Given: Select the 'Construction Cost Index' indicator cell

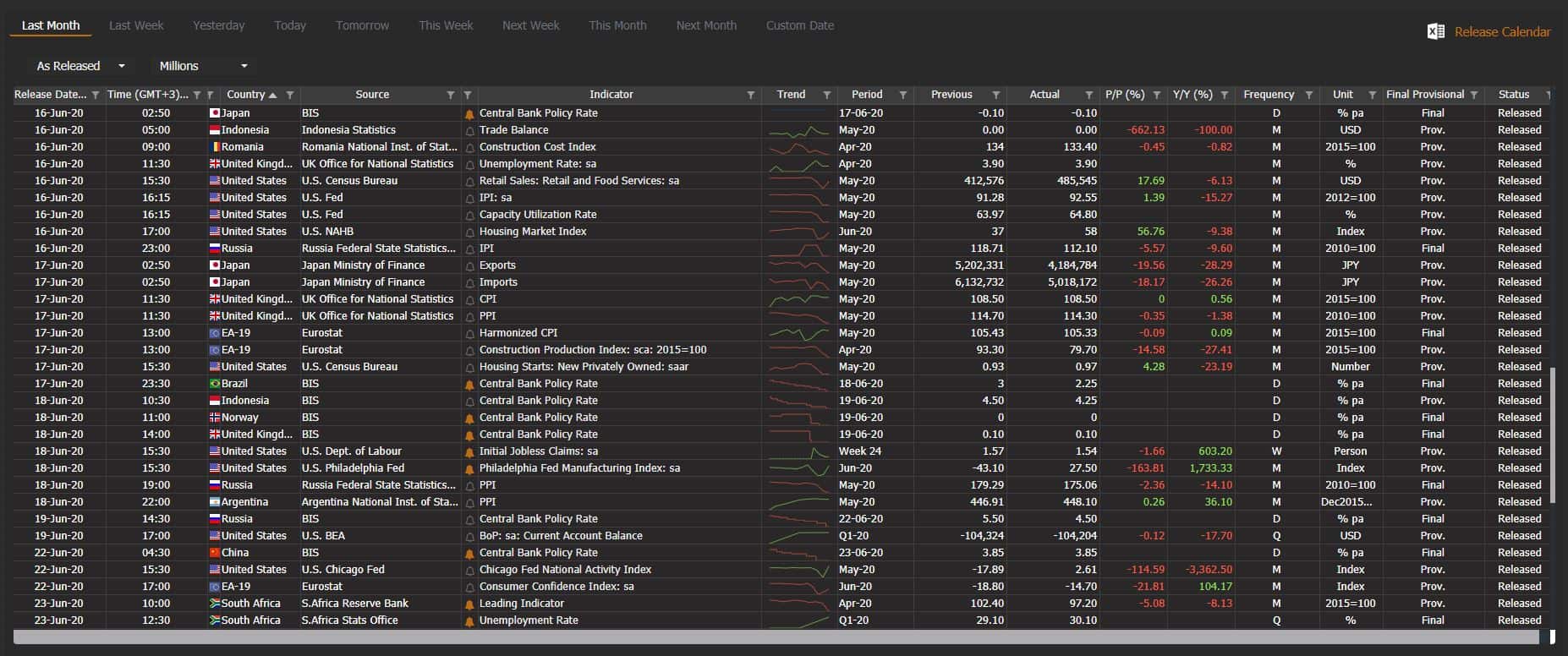Looking at the screenshot, I should (x=538, y=147).
